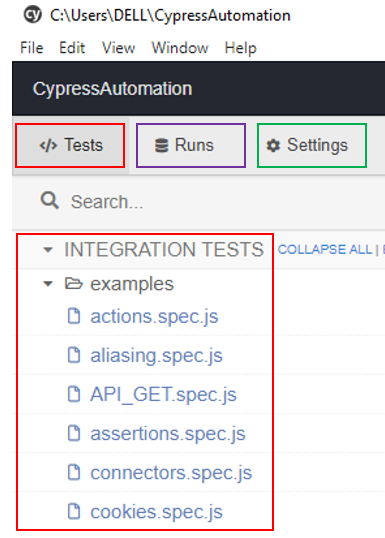The image size is (385, 538).
Task: Click the INTEGRATION TESTS heading
Action: click(164, 249)
